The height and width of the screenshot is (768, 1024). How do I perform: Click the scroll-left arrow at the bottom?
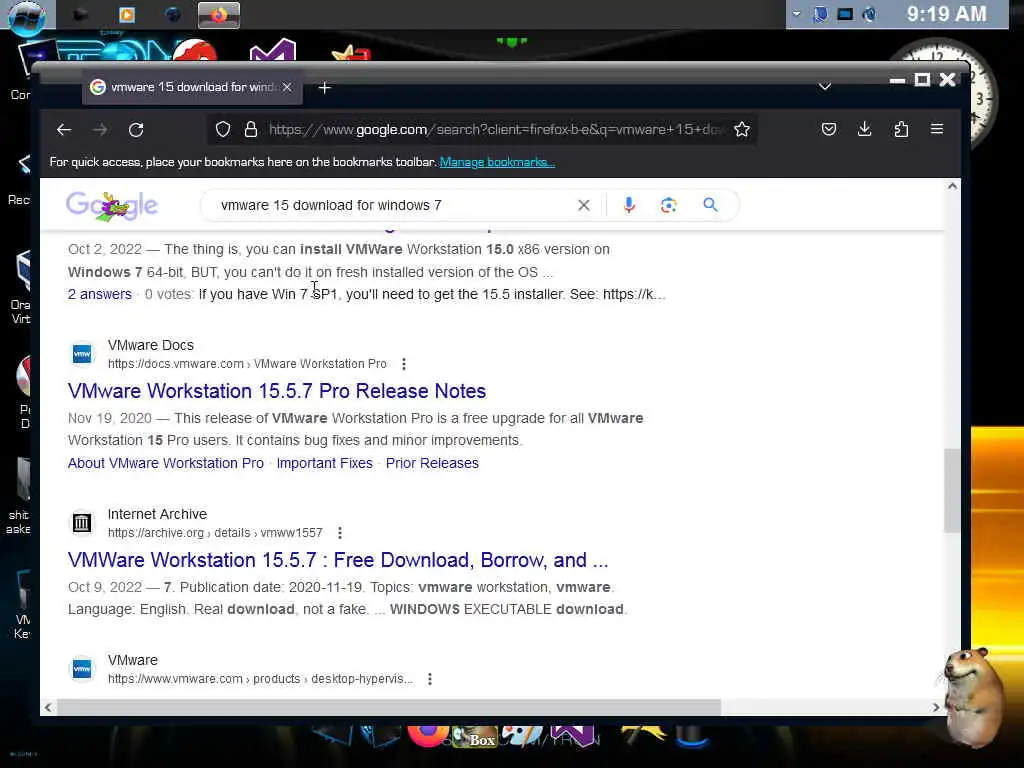click(48, 707)
